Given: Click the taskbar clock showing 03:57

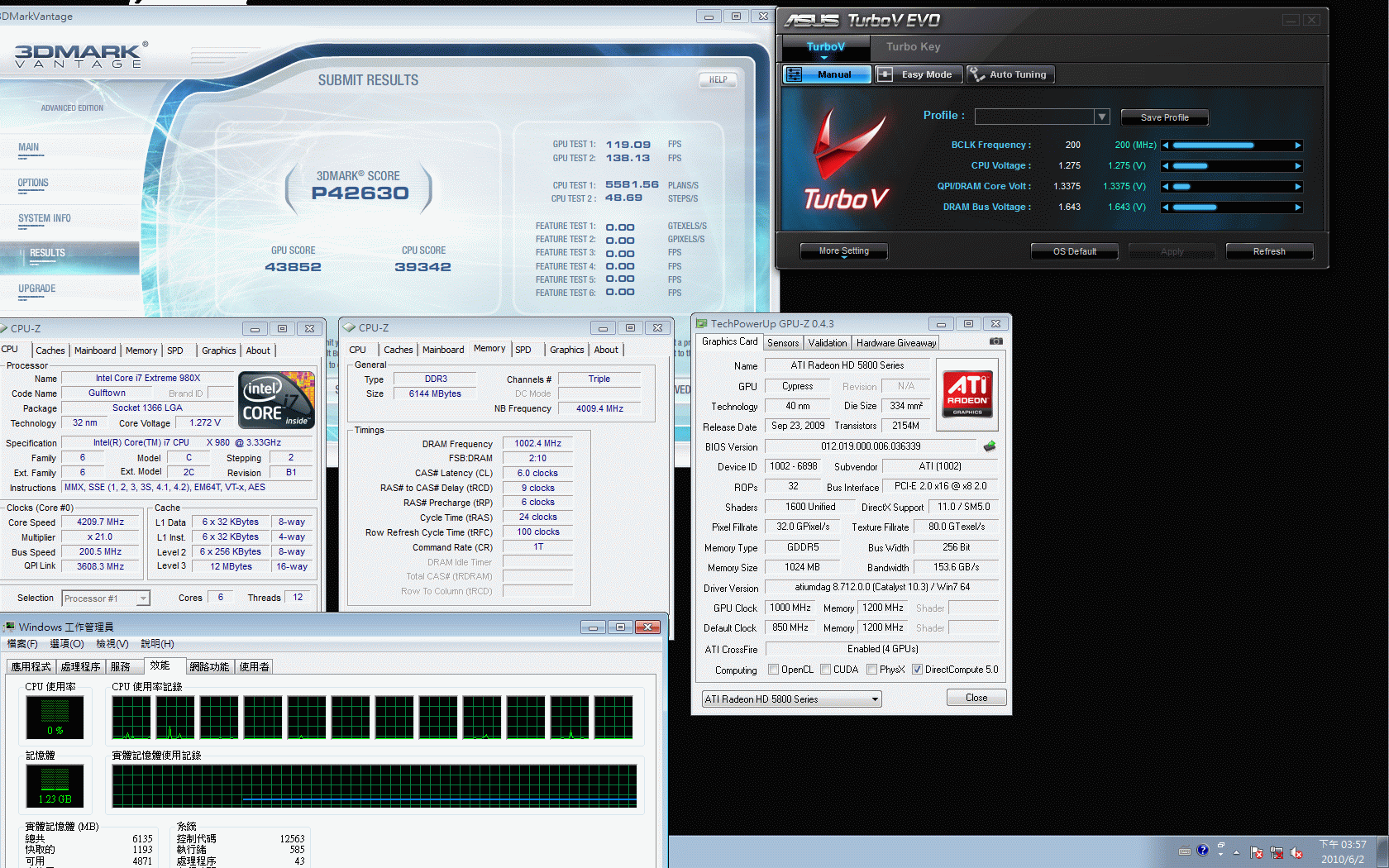Looking at the screenshot, I should tap(1343, 852).
